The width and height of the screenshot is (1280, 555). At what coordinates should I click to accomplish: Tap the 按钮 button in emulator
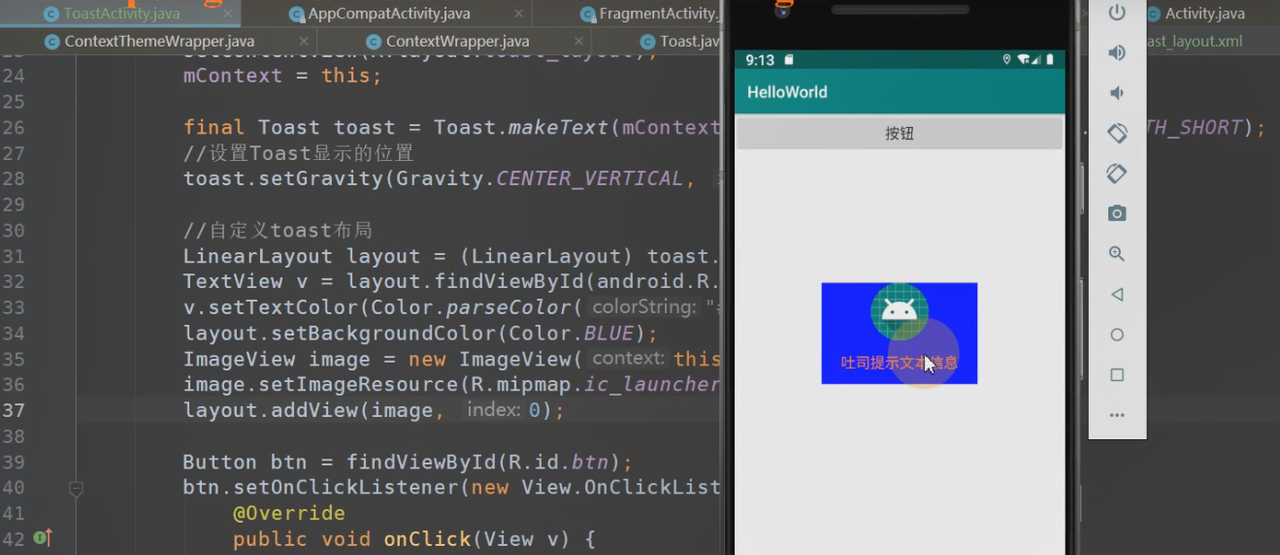tap(899, 133)
